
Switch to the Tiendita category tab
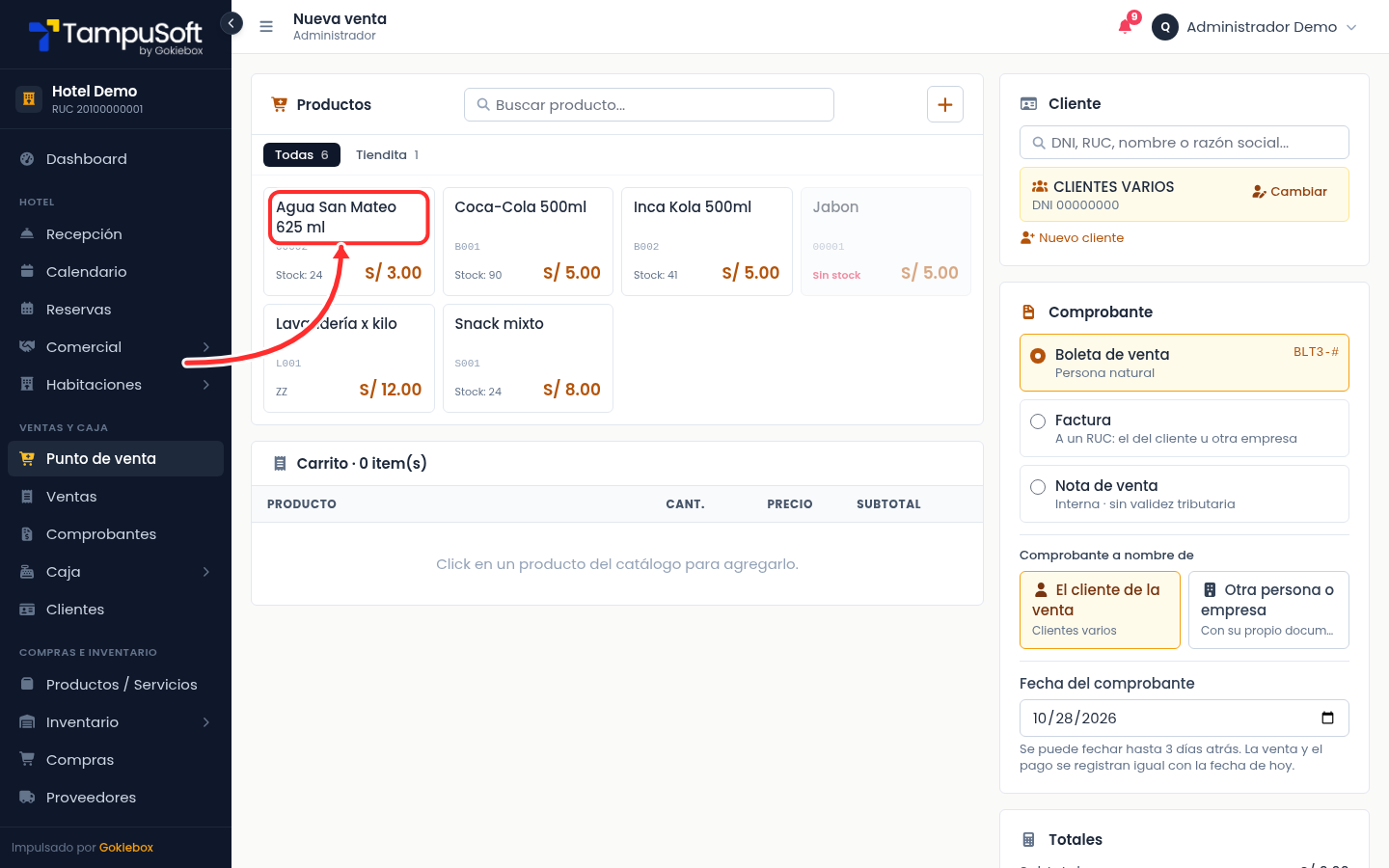click(x=387, y=155)
